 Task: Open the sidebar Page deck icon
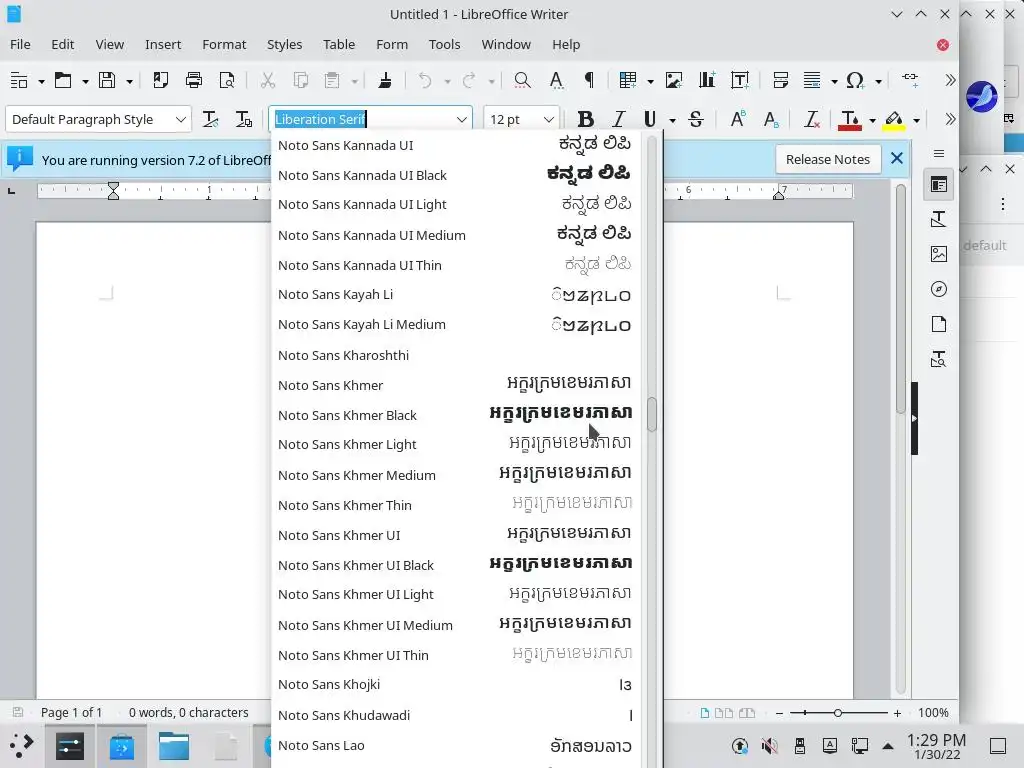click(938, 324)
